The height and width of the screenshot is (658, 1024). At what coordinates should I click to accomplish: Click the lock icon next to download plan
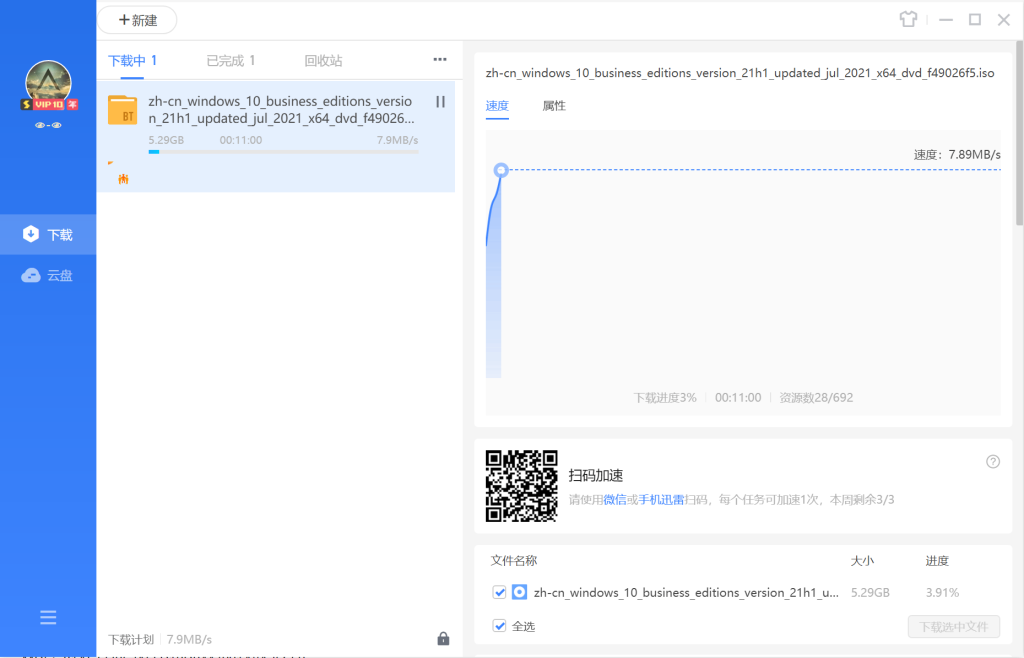coord(442,638)
